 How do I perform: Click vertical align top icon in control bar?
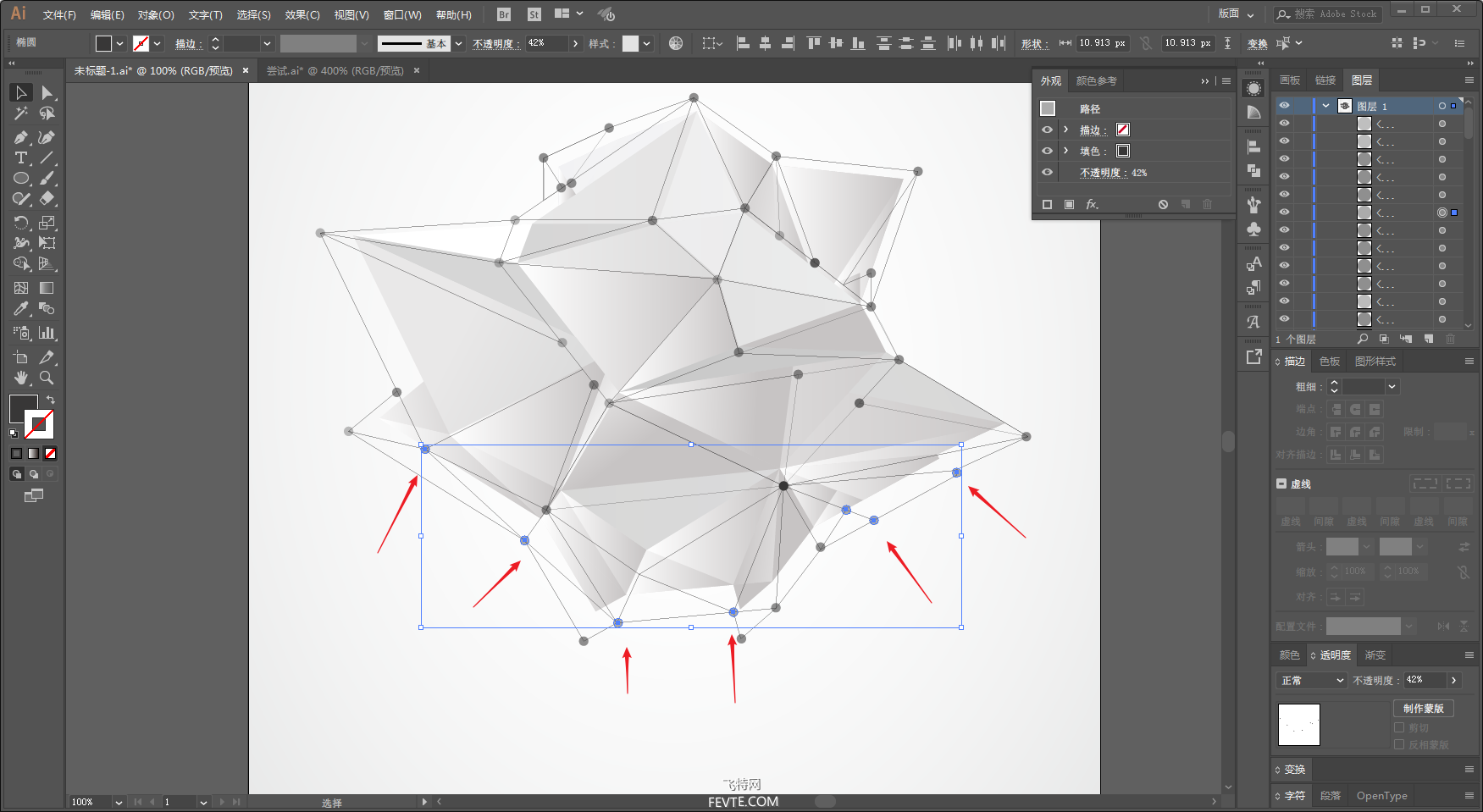click(814, 43)
